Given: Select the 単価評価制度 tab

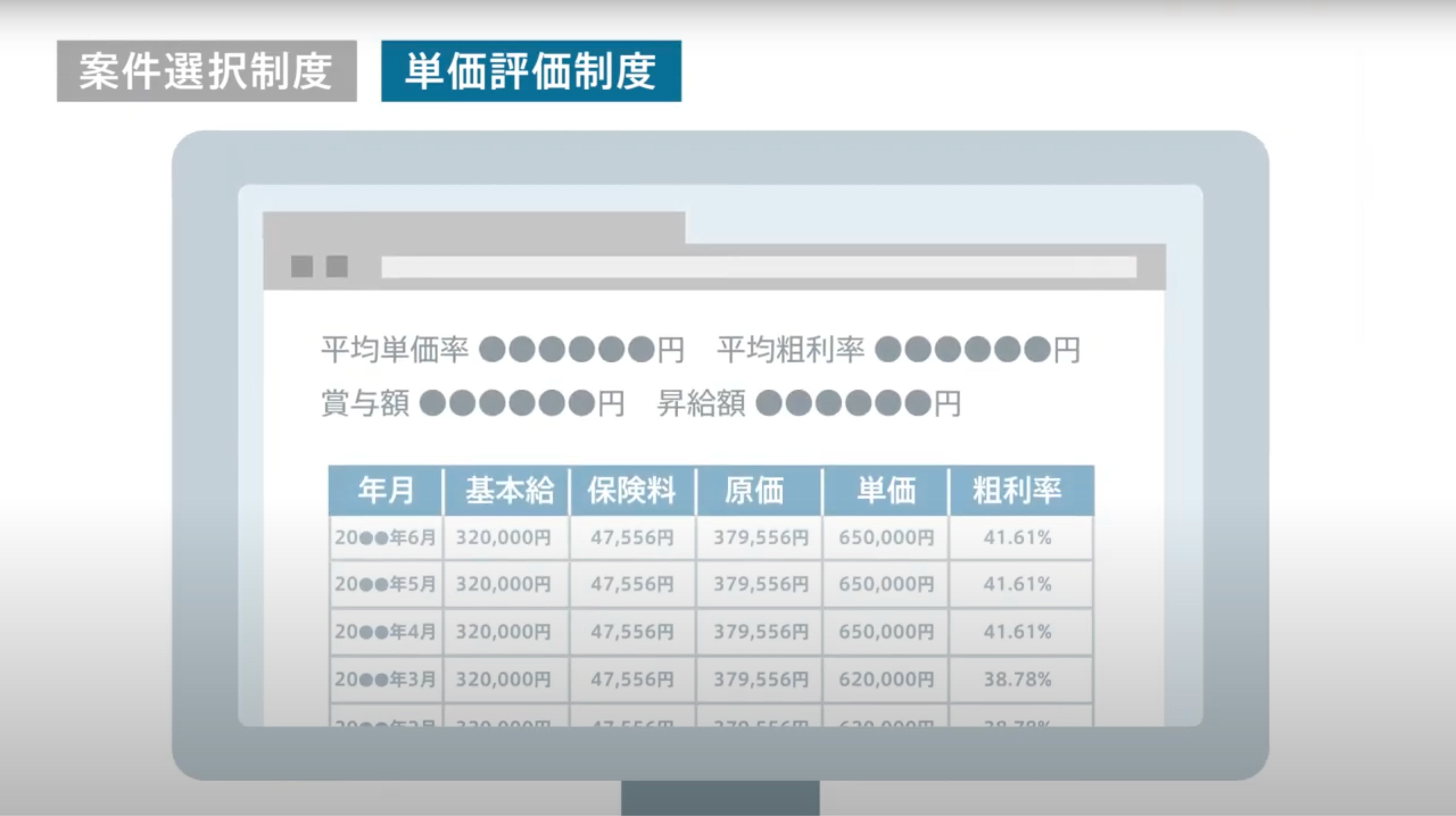Looking at the screenshot, I should pos(531,71).
